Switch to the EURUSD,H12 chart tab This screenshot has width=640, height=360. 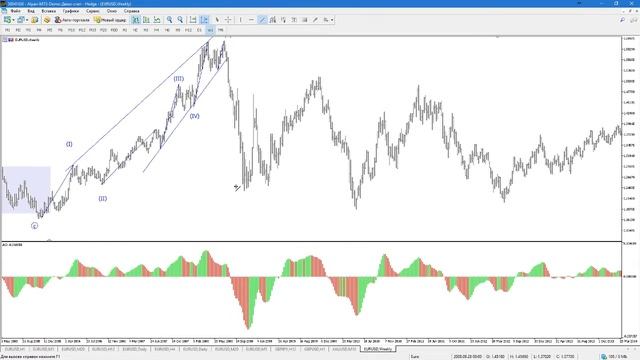pos(103,349)
